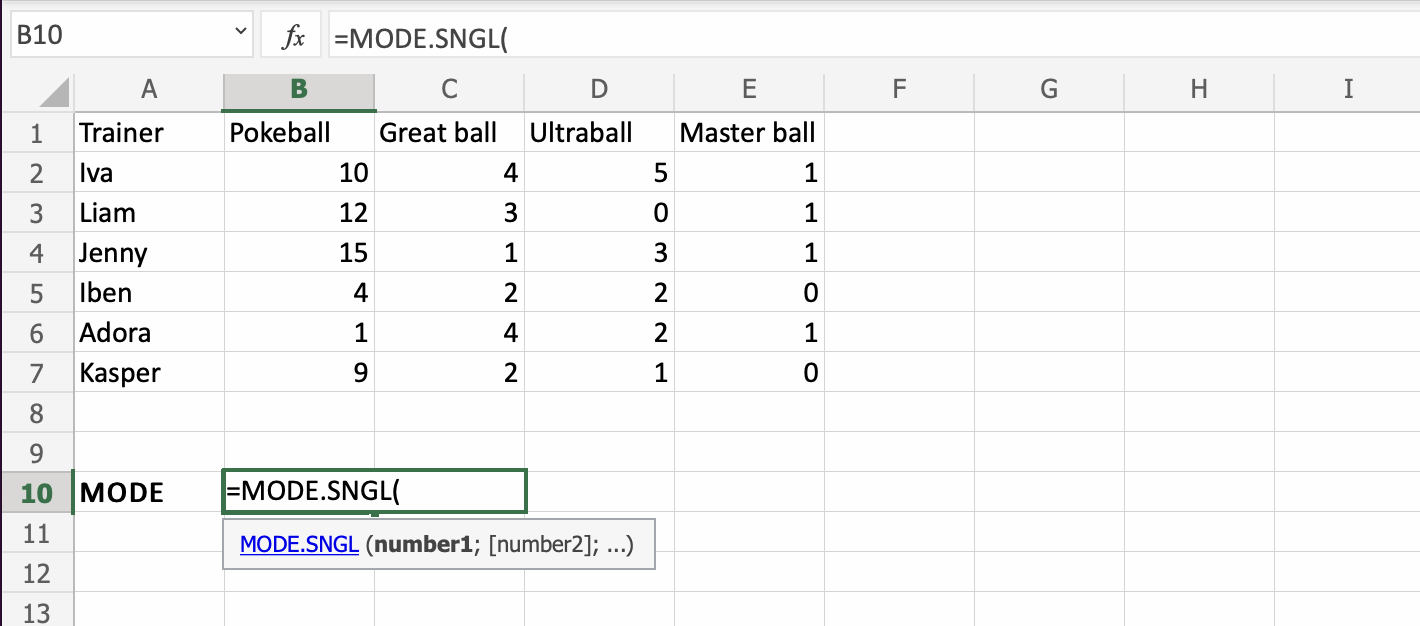Open the MODE.SNGL help link in tooltip
1420x626 pixels.
299,546
